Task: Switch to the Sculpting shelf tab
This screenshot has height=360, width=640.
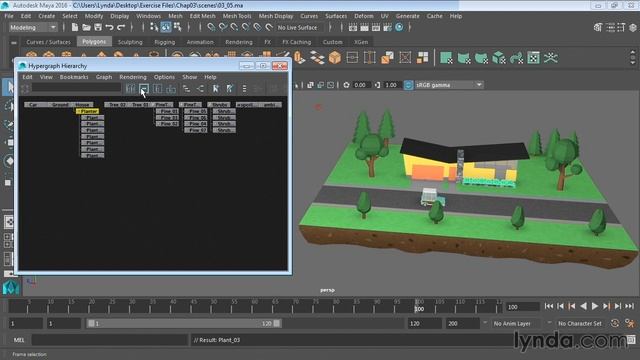Action: coord(130,42)
